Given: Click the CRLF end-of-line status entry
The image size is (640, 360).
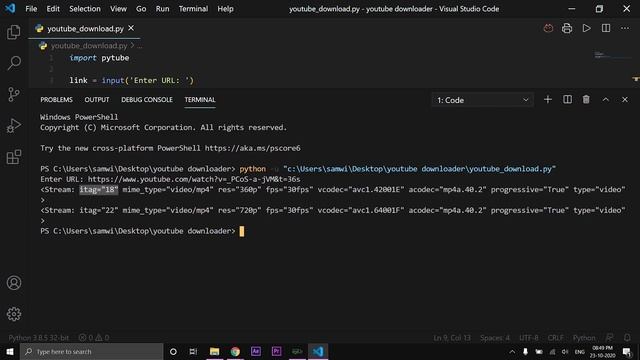Looking at the screenshot, I should click(556, 338).
